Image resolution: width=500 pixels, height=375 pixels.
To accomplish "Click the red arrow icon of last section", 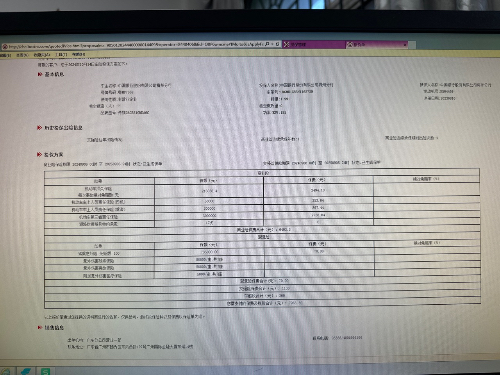I will point(40,328).
